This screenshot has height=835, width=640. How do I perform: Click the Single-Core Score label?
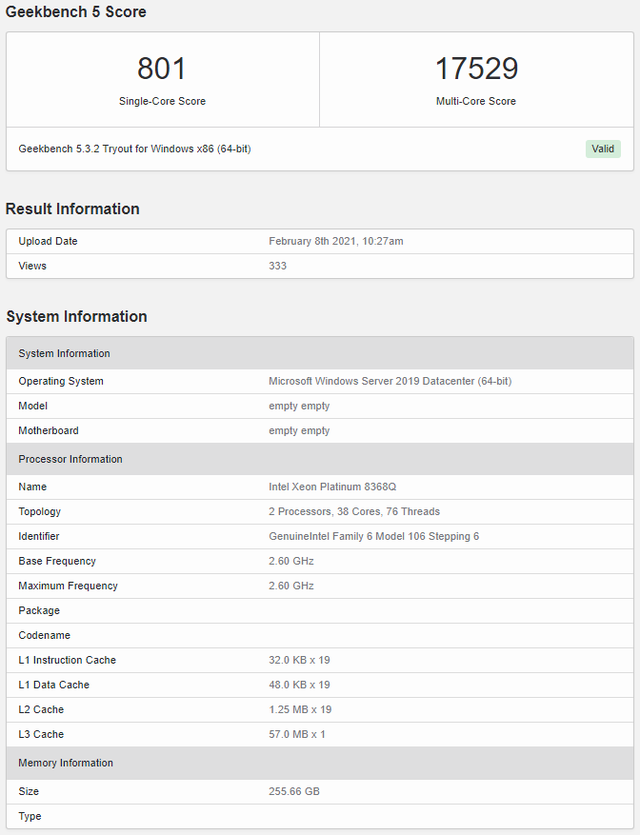point(162,101)
